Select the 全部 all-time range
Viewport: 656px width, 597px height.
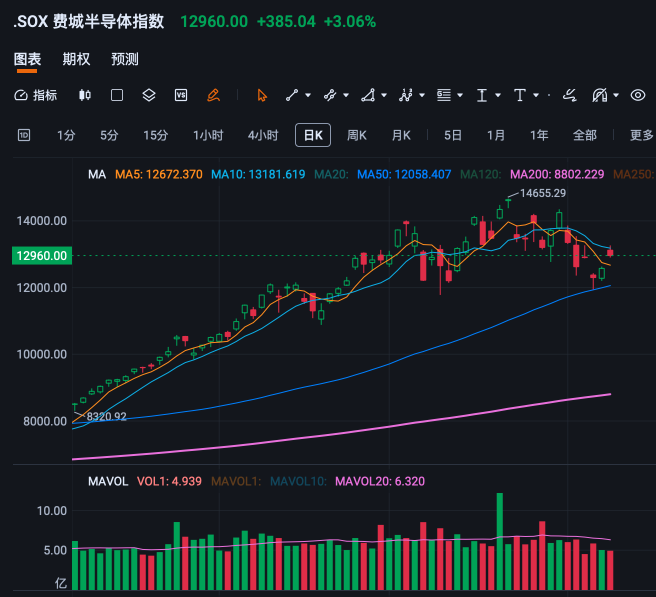pos(584,135)
